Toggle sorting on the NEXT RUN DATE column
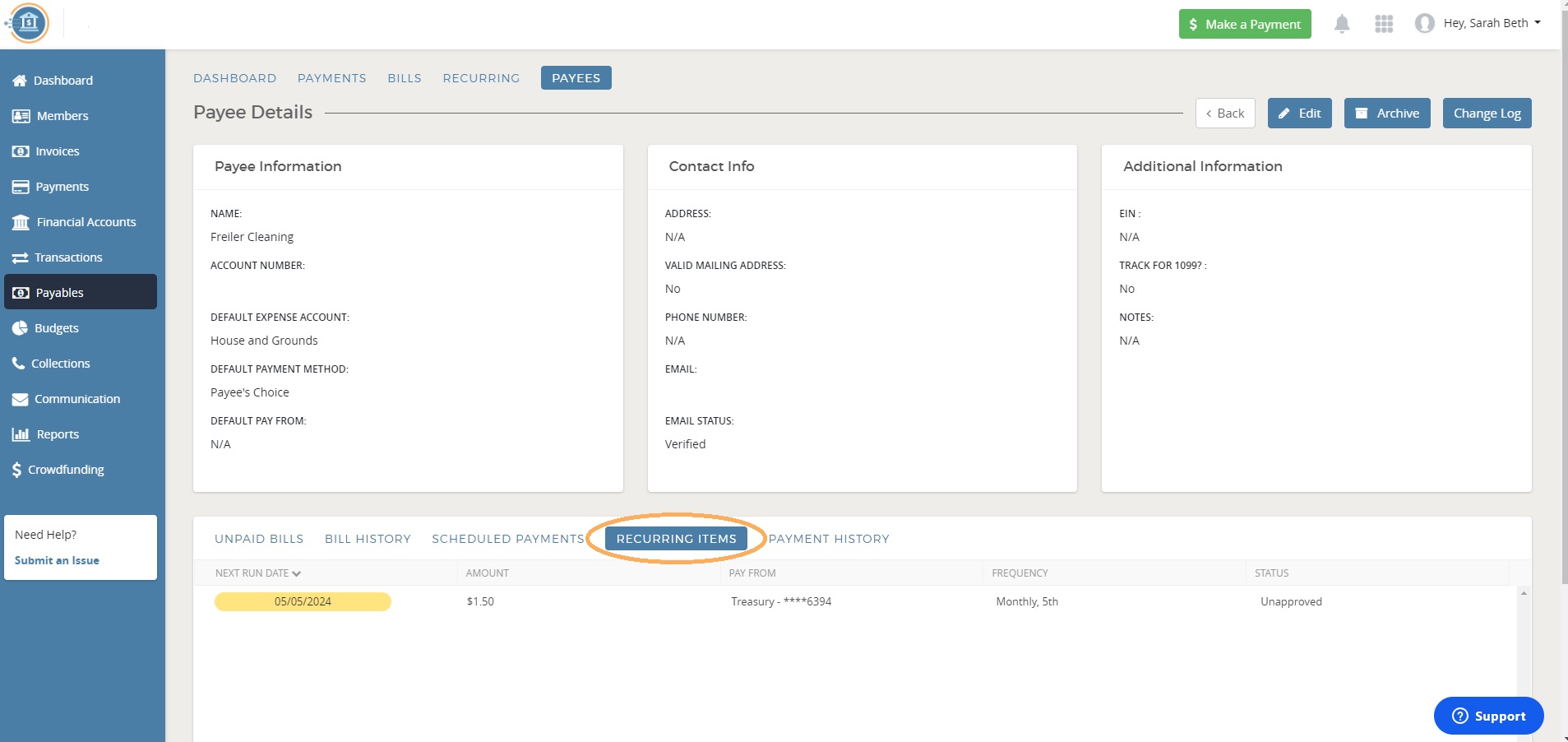1568x742 pixels. click(257, 573)
